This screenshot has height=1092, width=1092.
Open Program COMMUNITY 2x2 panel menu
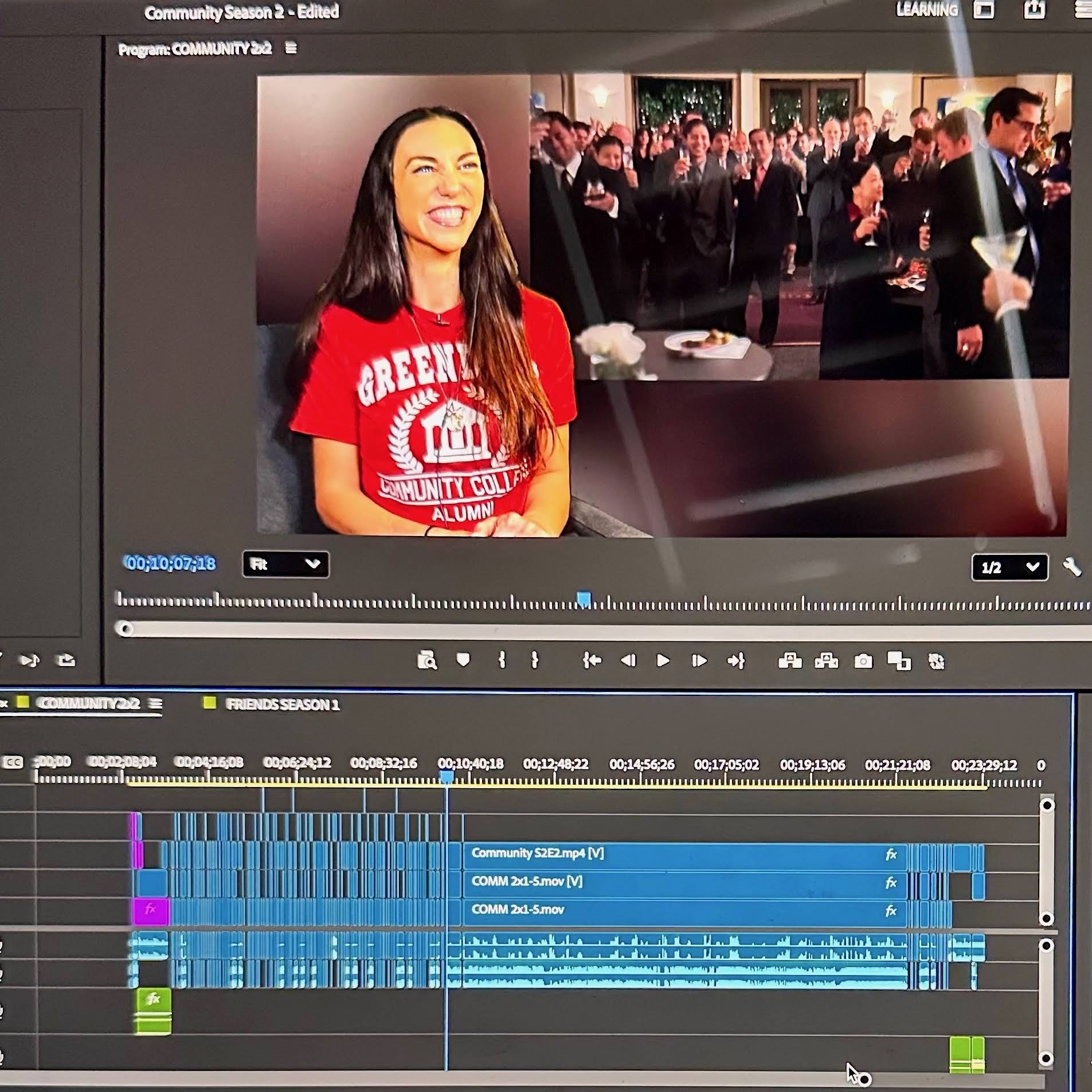tap(291, 48)
